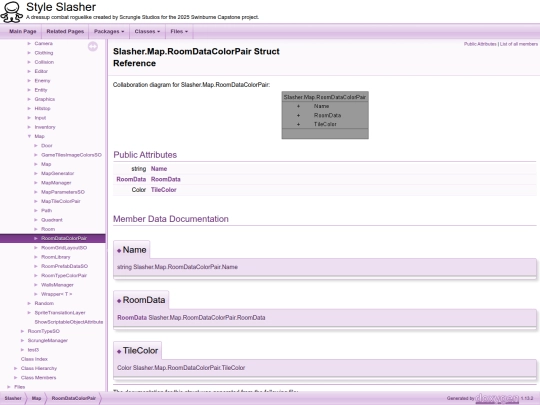This screenshot has width=540, height=405.
Task: Open ScrungleManager tree item
Action: pyautogui.click(x=48, y=341)
